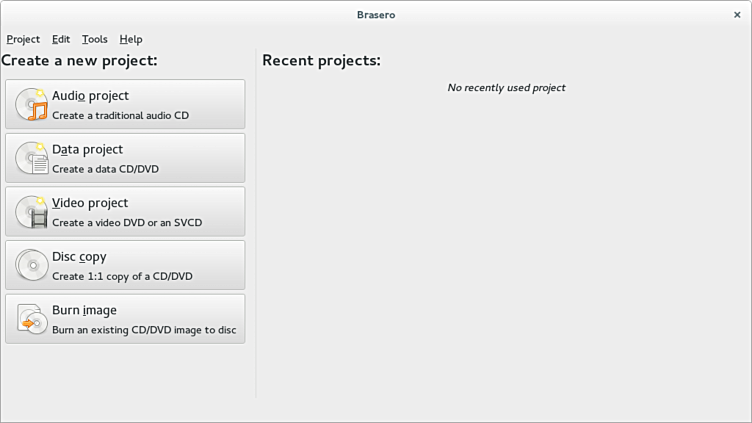Click the data disc document icon
The height and width of the screenshot is (423, 752).
point(31,158)
